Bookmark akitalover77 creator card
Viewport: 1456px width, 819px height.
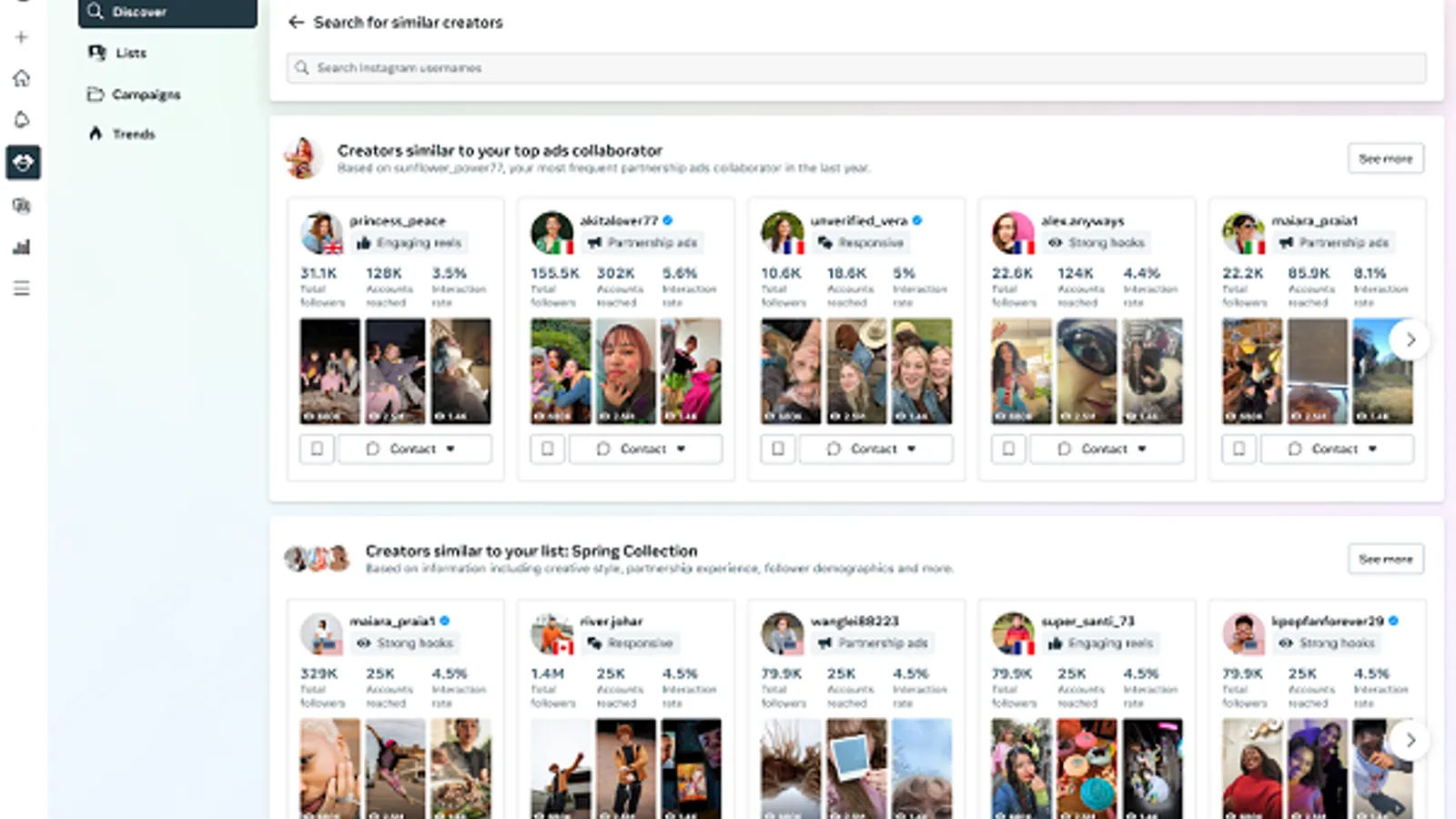coord(547,449)
